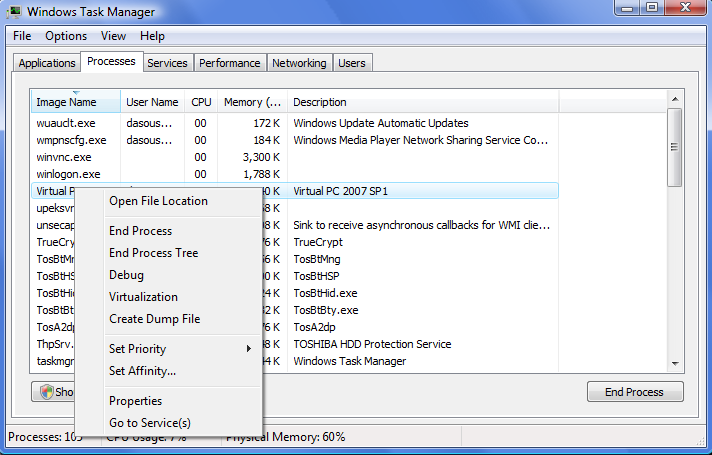712x455 pixels.
Task: Click TOSHIBA HDD Protection Service description
Action: 372,344
